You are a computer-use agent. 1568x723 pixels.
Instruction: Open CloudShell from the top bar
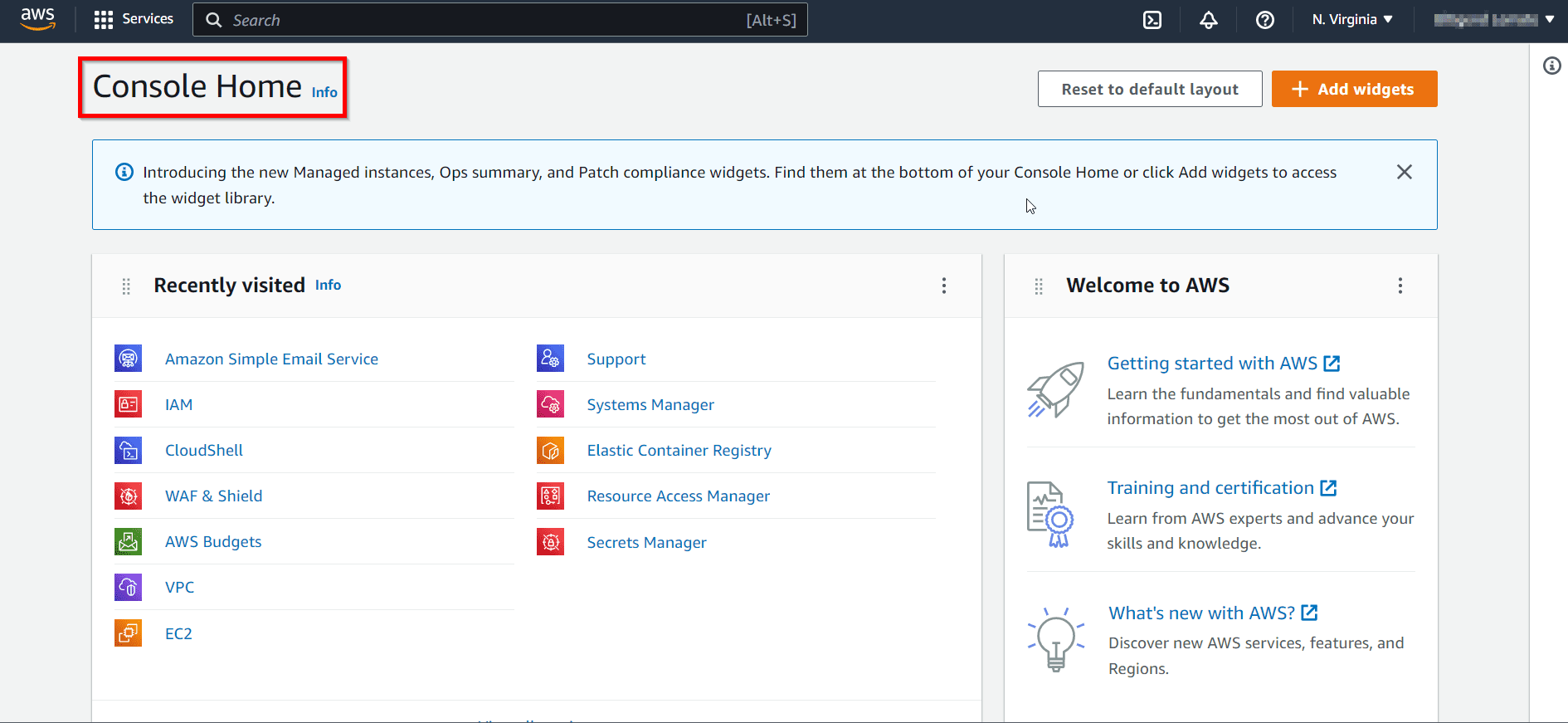1152,20
